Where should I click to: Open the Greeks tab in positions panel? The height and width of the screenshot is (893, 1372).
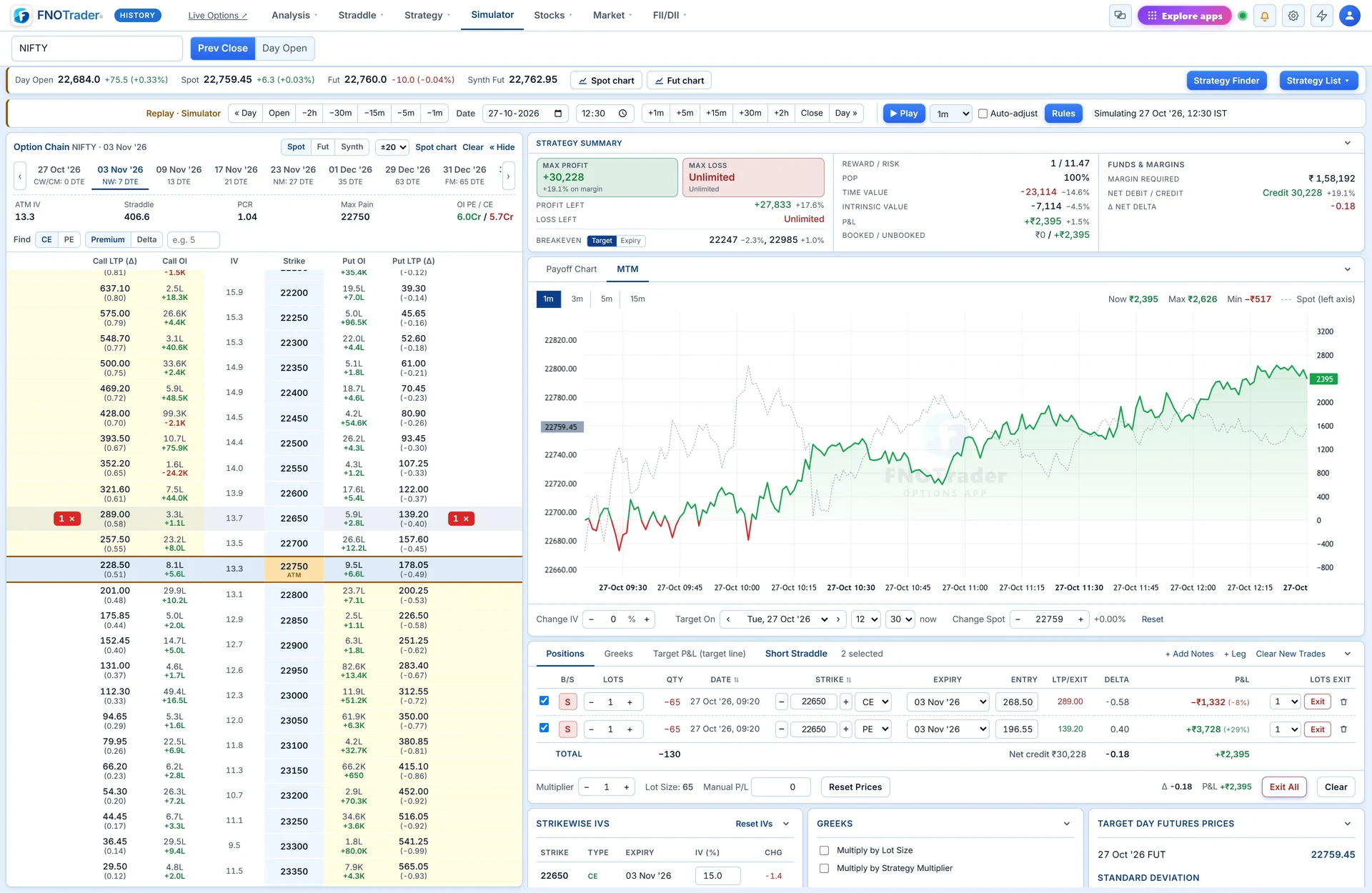(x=618, y=654)
